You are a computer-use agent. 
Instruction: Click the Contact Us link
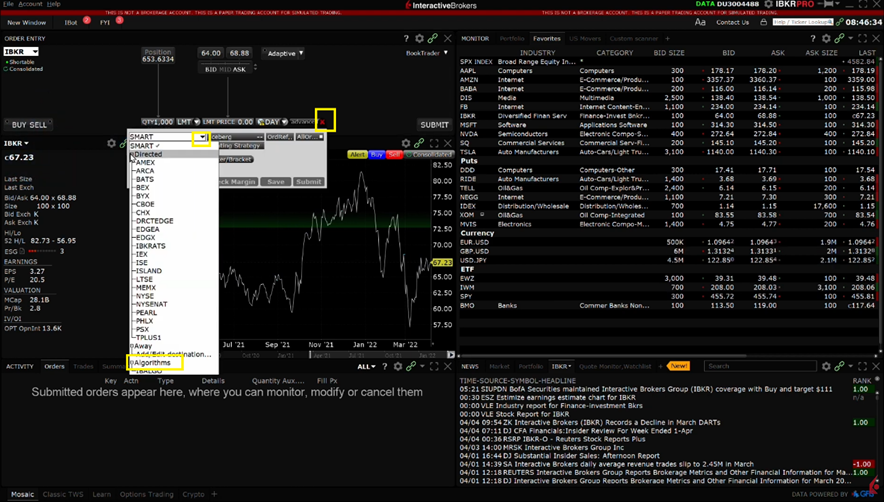[x=732, y=22]
